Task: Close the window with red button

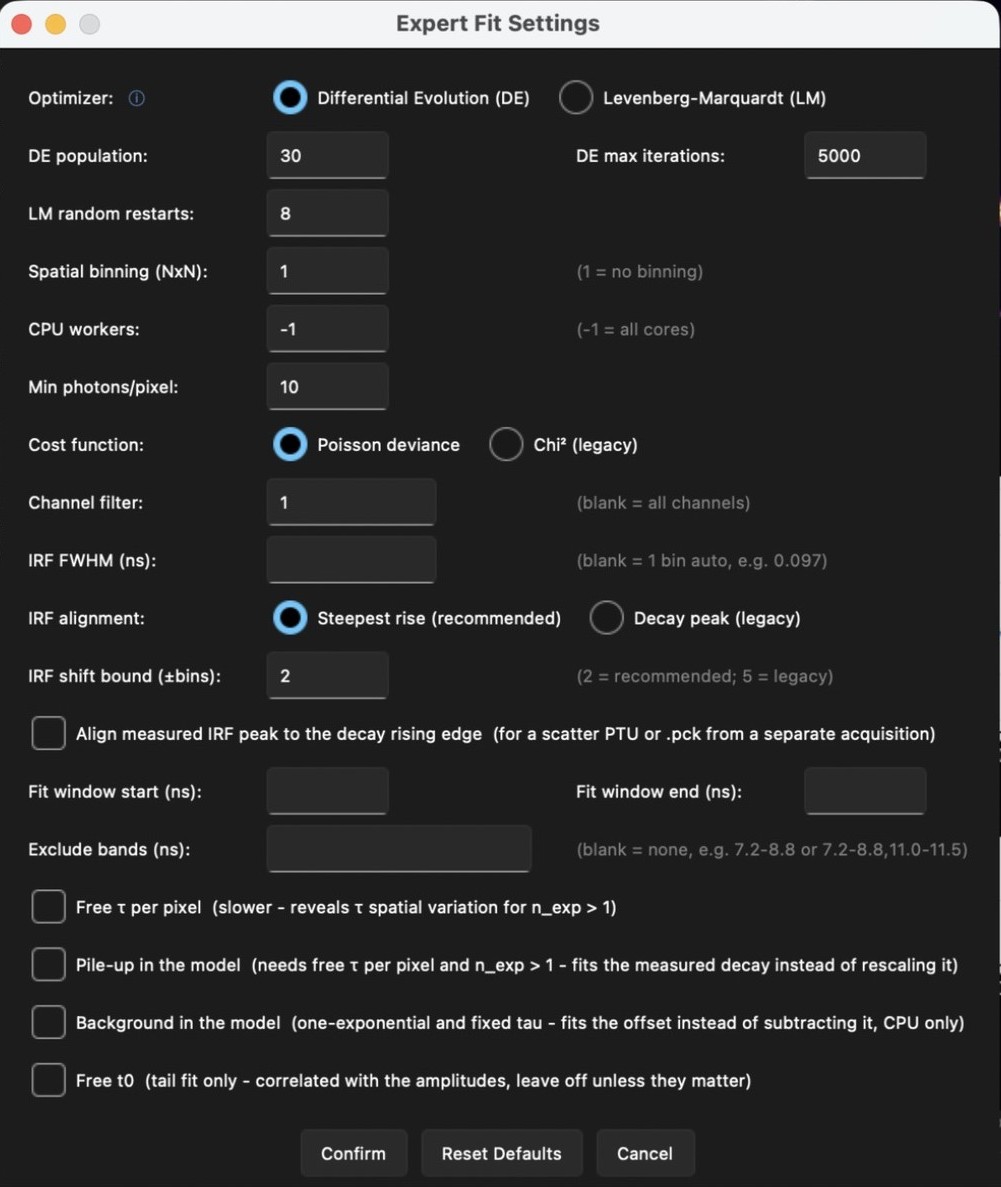Action: (22, 24)
